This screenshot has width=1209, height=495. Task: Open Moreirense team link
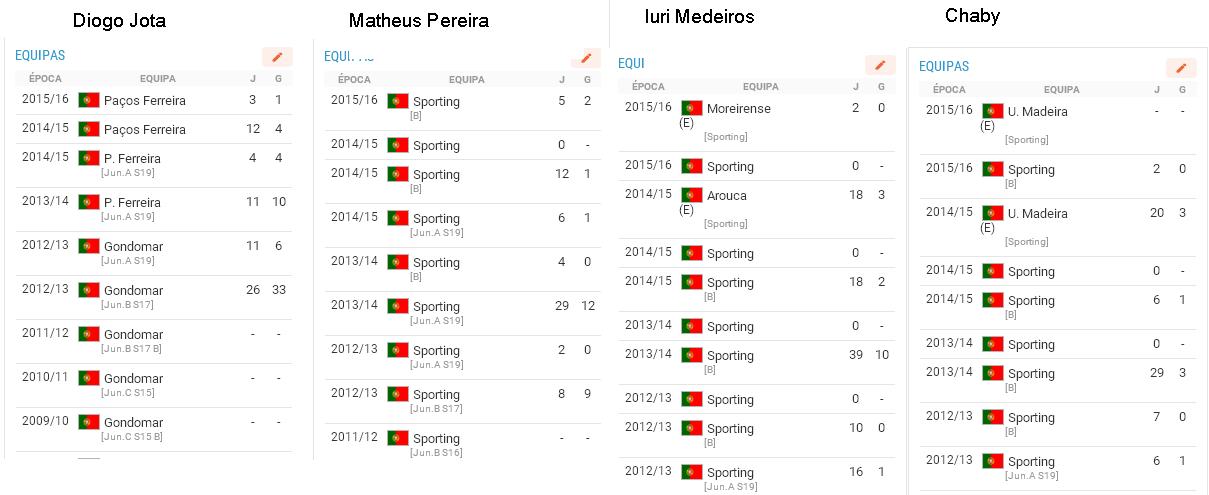click(739, 108)
